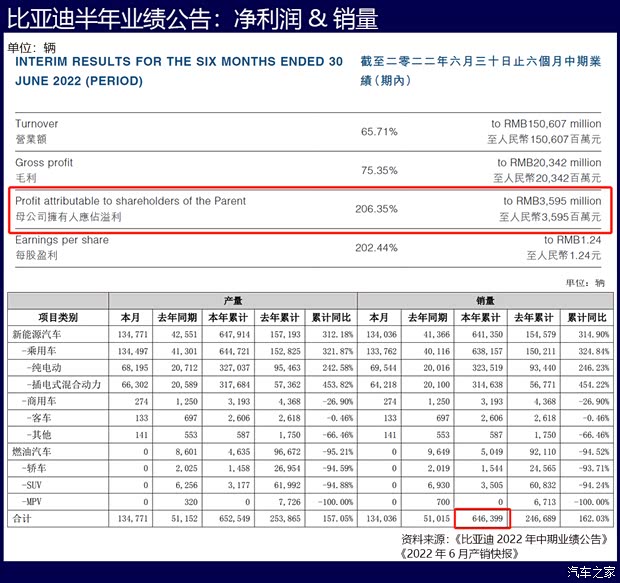Click the -乘用车 row label
This screenshot has width=620, height=583.
point(39,351)
